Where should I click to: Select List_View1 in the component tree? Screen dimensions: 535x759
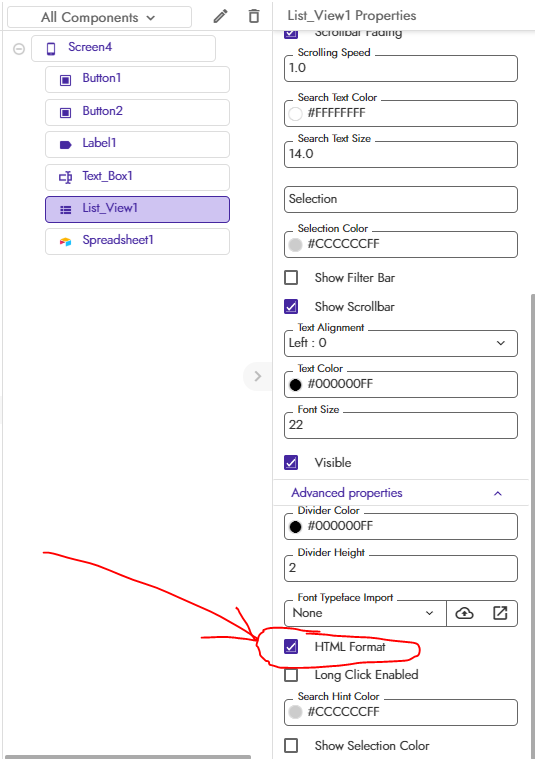pos(137,209)
